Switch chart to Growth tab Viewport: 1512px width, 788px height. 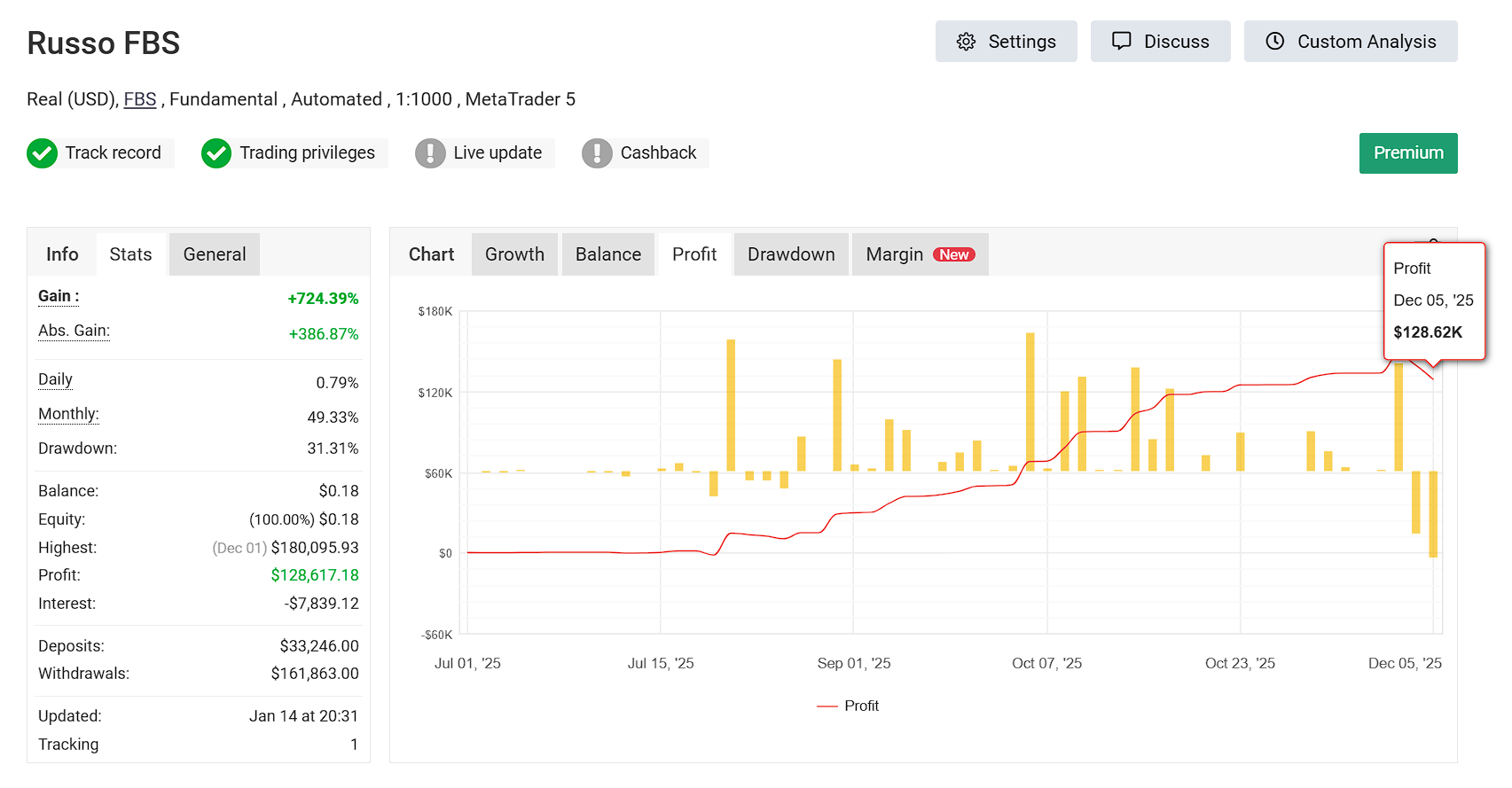[x=514, y=254]
